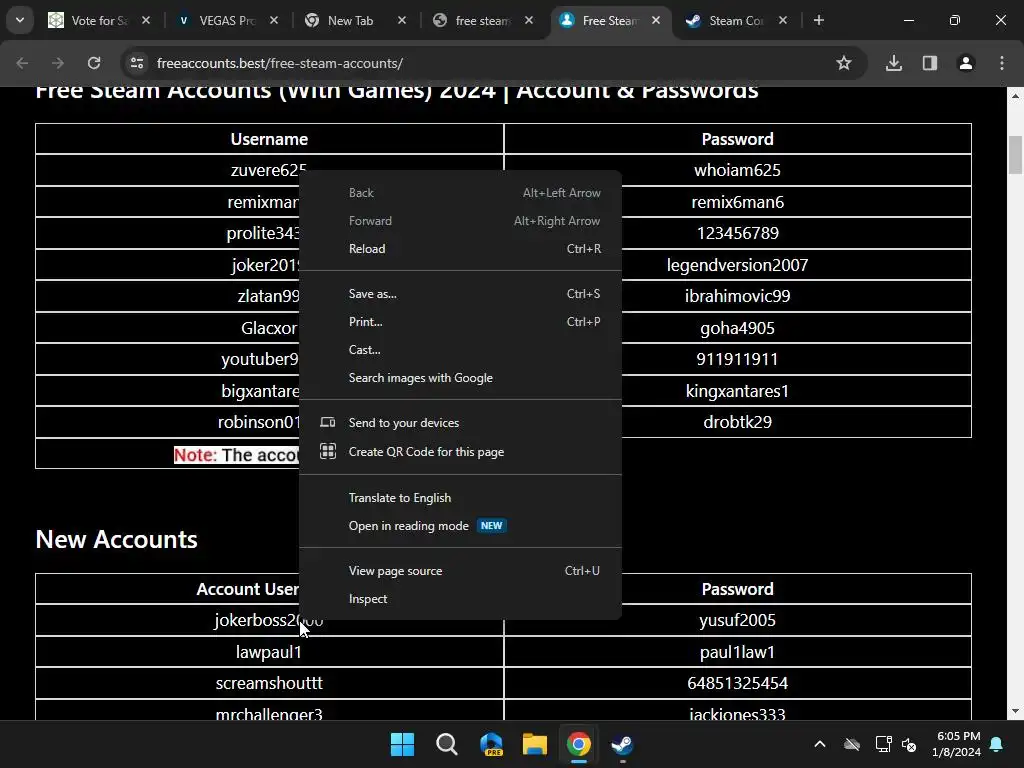Open the muted volume tray icon

point(908,744)
